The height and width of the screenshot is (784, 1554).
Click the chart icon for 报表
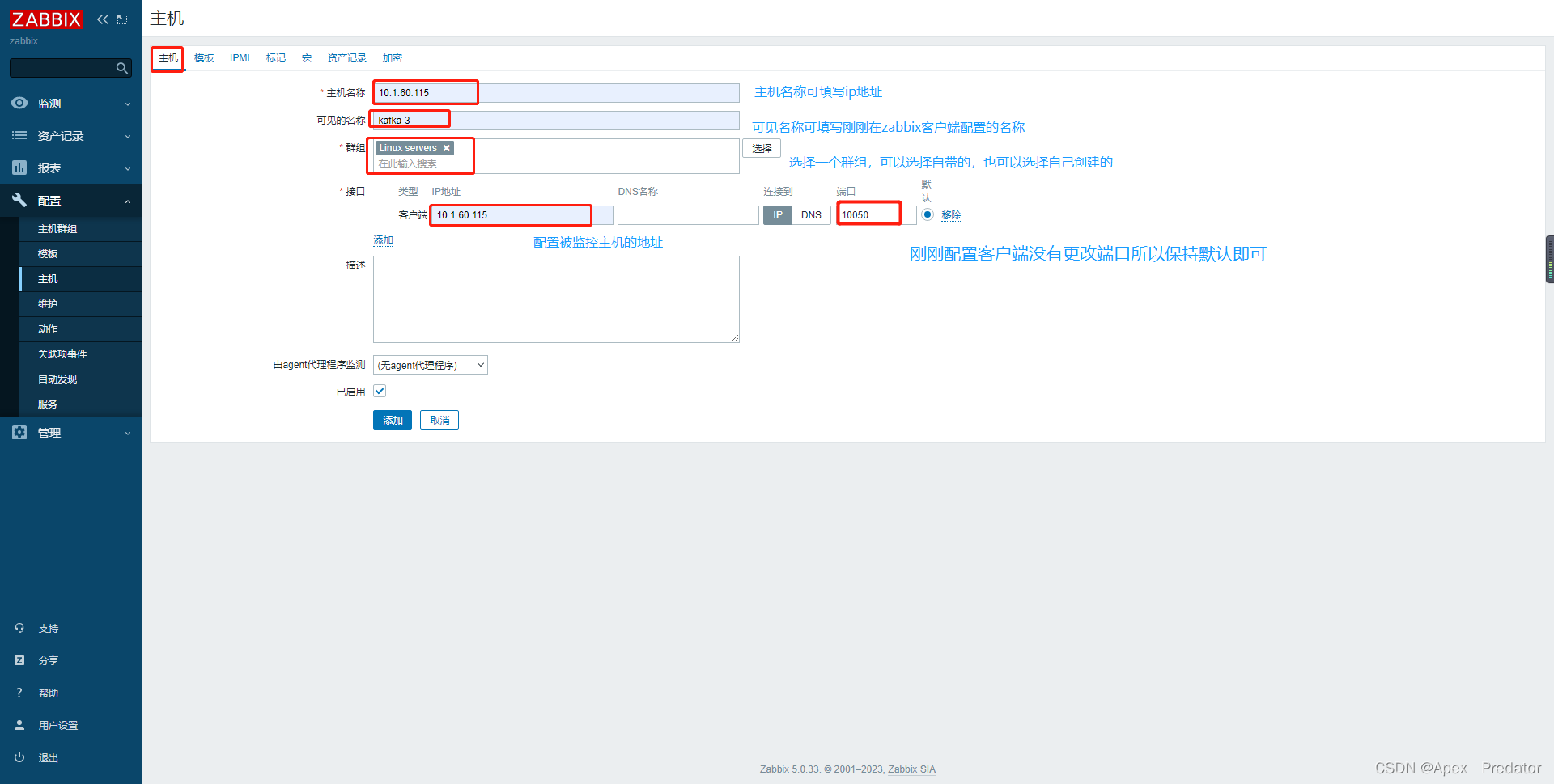click(19, 167)
